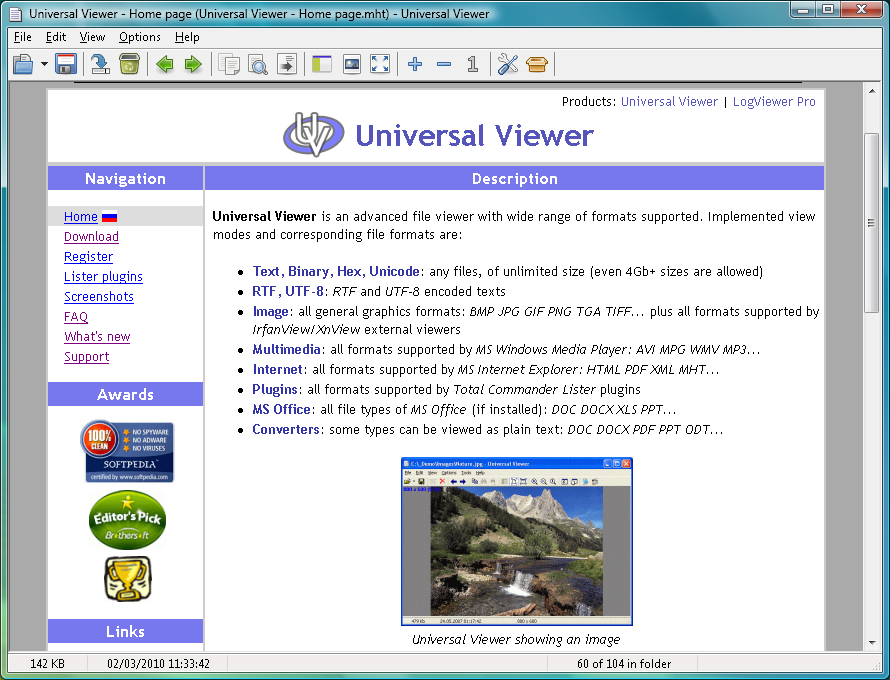Screen dimensions: 890x680
Task: Open the What's new link
Action: [x=97, y=337]
